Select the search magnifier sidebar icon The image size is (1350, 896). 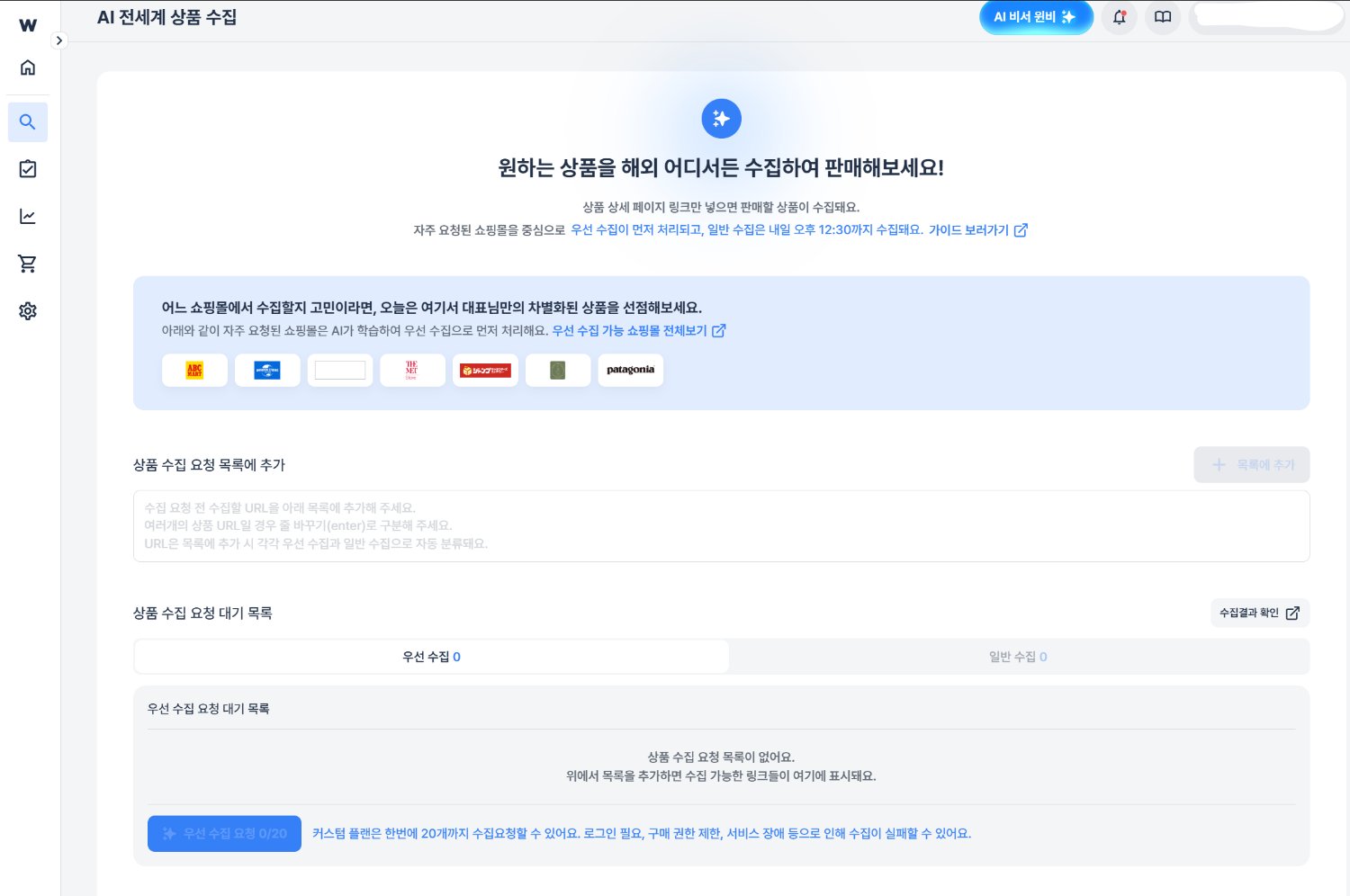coord(28,122)
